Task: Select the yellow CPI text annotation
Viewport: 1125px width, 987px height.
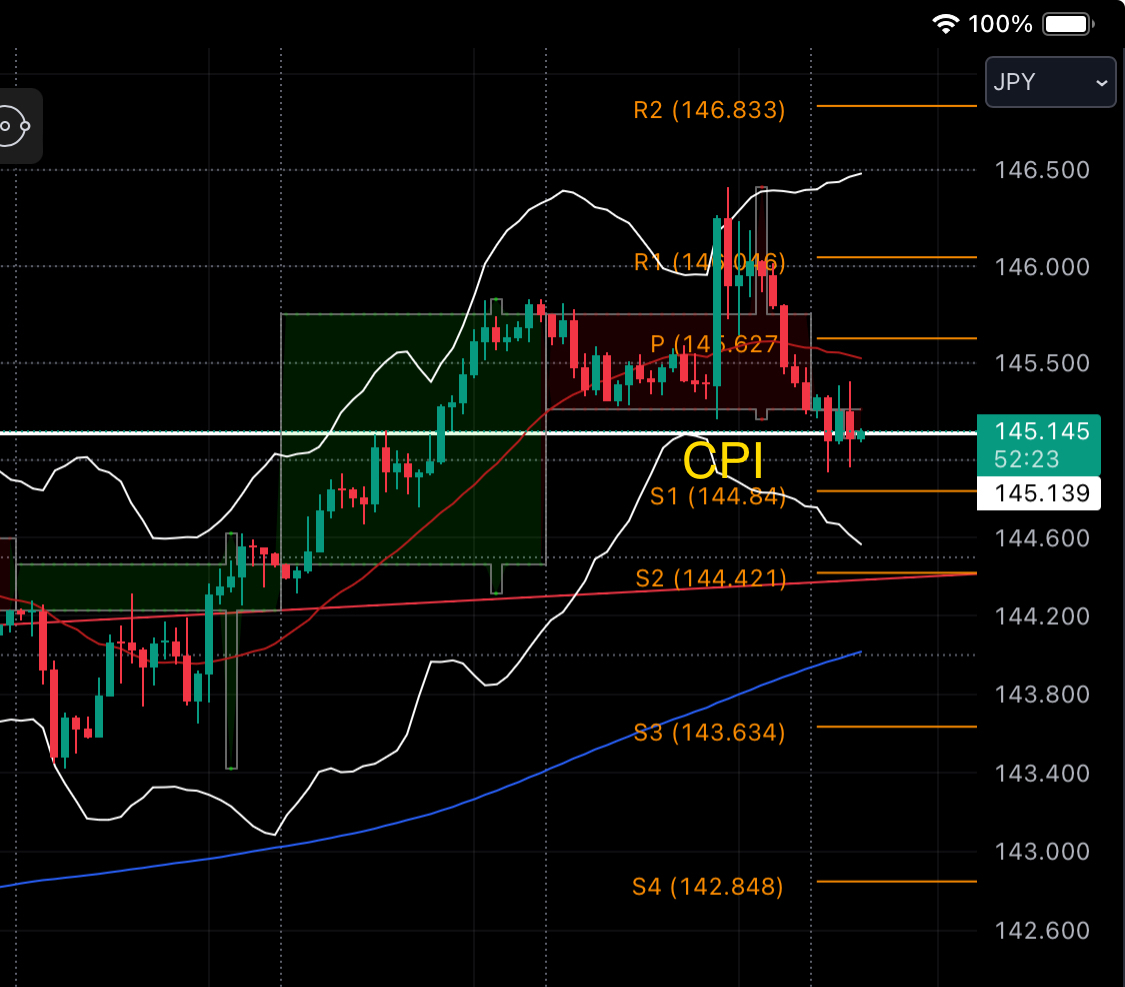Action: pos(722,461)
